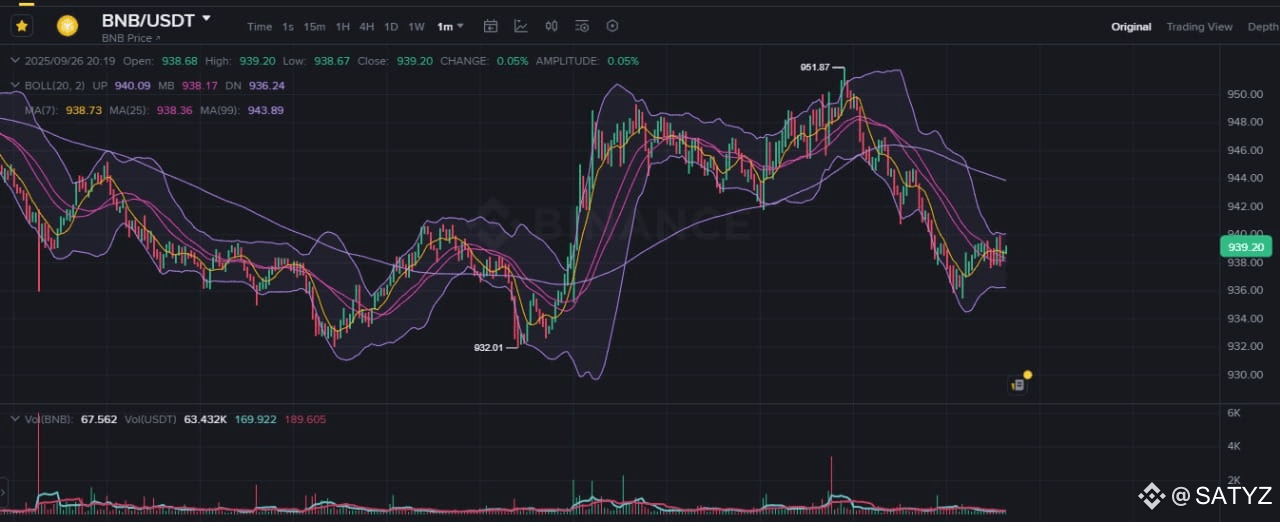Click the BOLL UP value 940.09
Image resolution: width=1280 pixels, height=522 pixels.
[132, 86]
